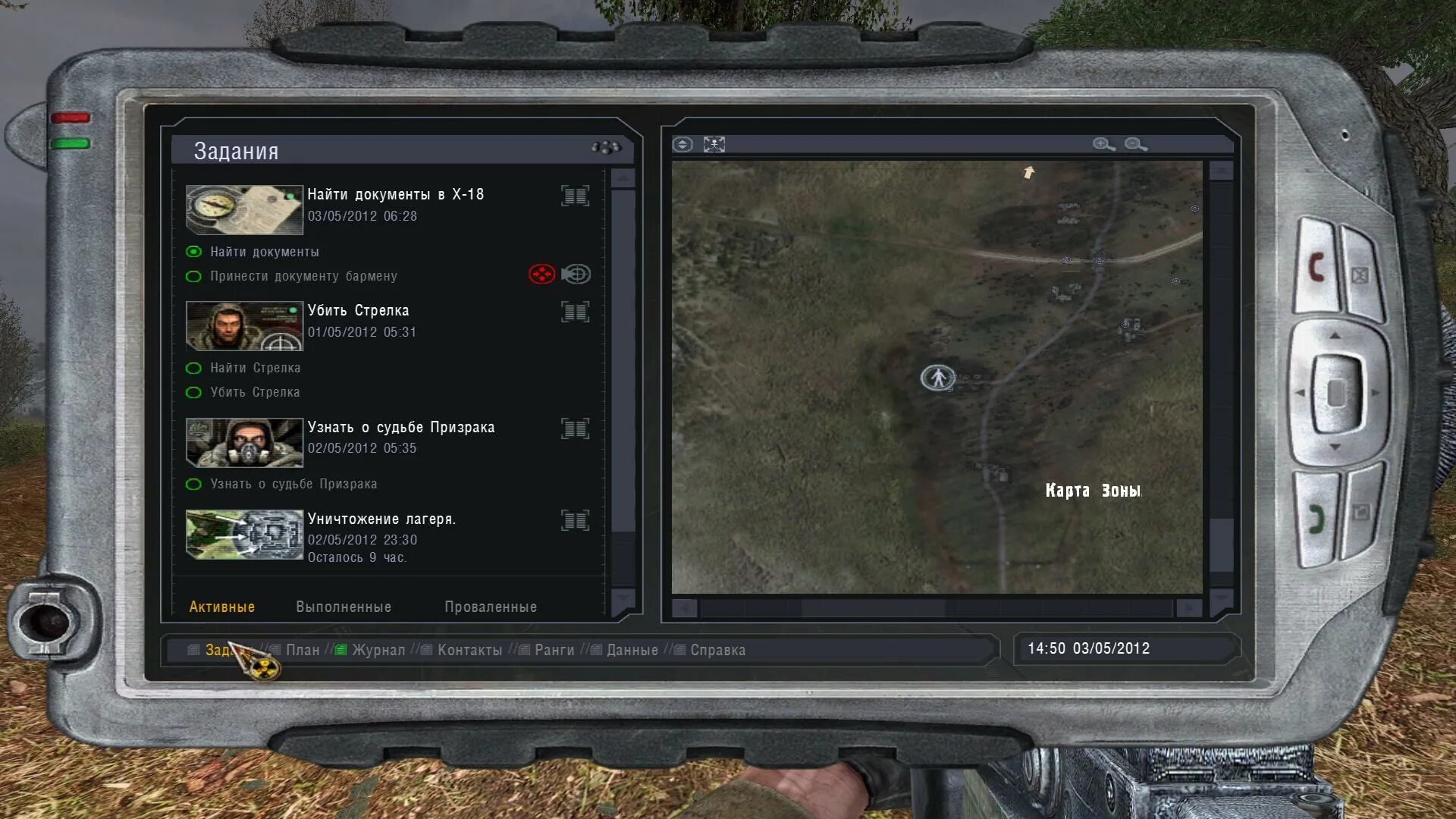Viewport: 1456px width, 819px height.
Task: Center map on actor position icon
Action: pyautogui.click(x=714, y=144)
